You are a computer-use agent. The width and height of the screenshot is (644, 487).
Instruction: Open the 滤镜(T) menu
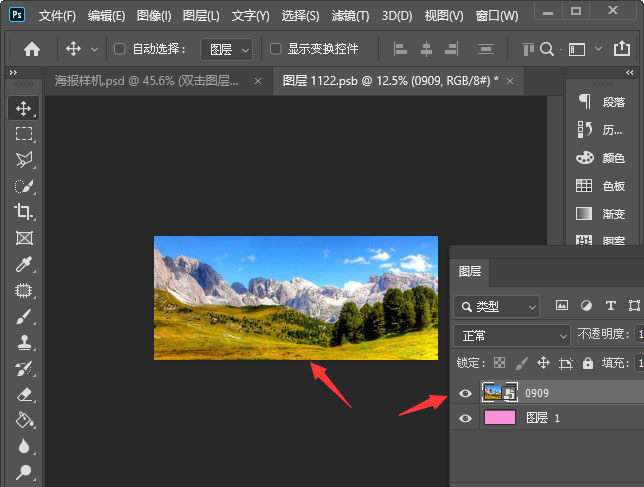(x=349, y=16)
